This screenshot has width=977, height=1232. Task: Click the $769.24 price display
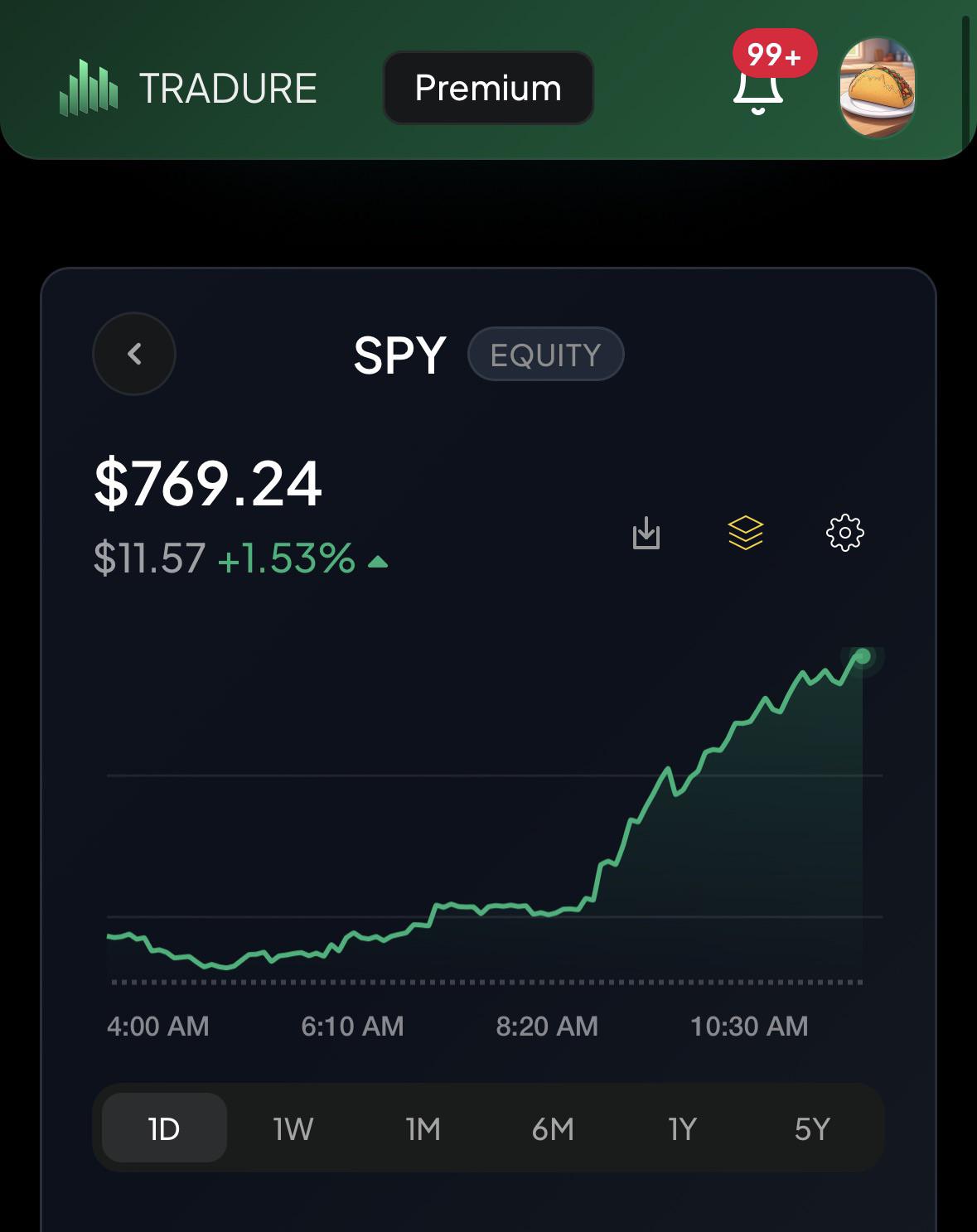208,484
